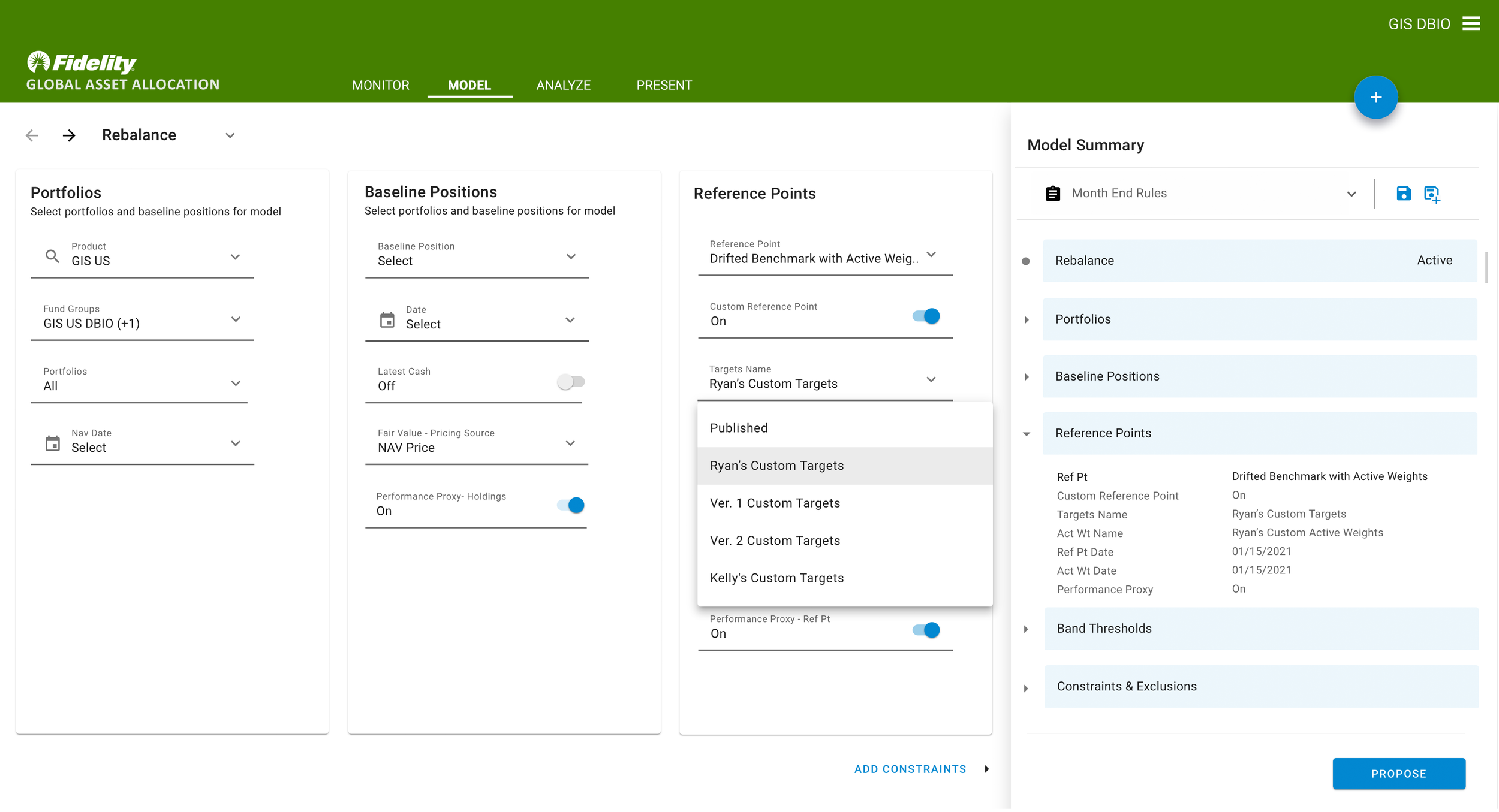Viewport: 1499px width, 812px height.
Task: Open the Fund Groups selection field
Action: pyautogui.click(x=142, y=320)
